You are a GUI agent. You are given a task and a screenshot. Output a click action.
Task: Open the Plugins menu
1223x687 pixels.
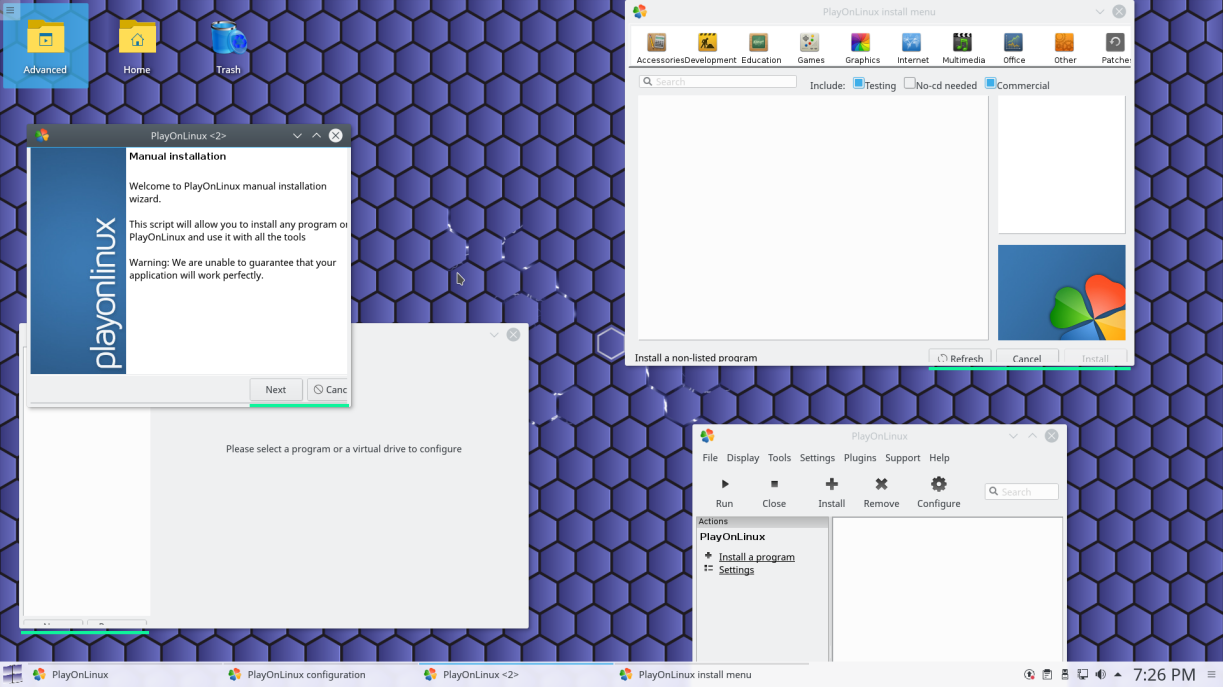coord(860,458)
